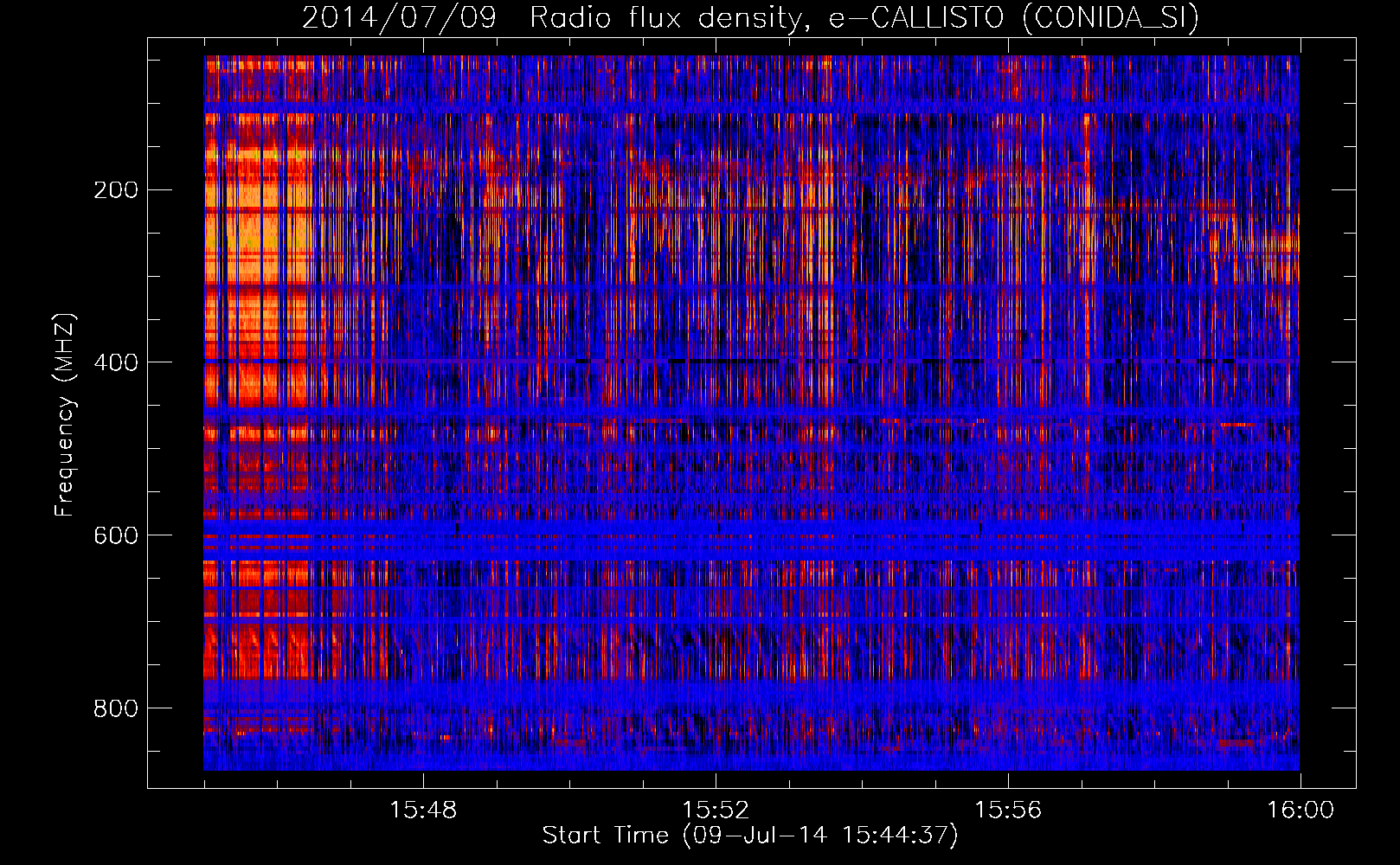Image resolution: width=1400 pixels, height=865 pixels.
Task: Click the 200 frequency tick label
Action: coord(116,189)
